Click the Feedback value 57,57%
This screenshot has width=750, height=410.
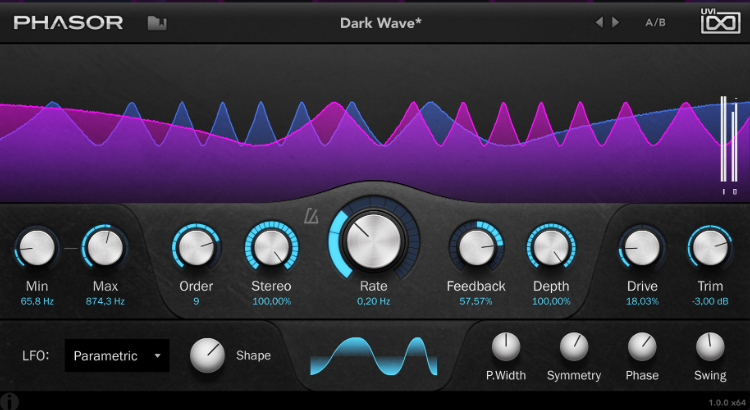[476, 301]
